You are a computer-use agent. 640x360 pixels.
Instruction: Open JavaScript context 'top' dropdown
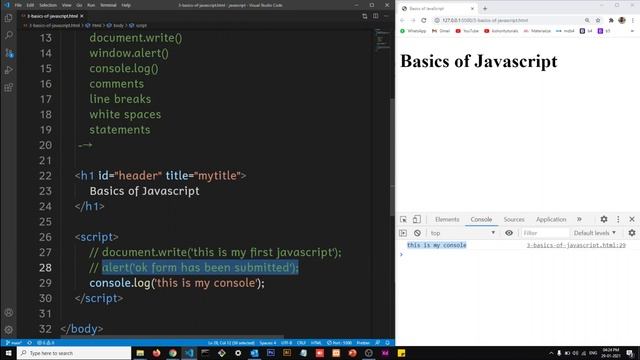click(462, 233)
